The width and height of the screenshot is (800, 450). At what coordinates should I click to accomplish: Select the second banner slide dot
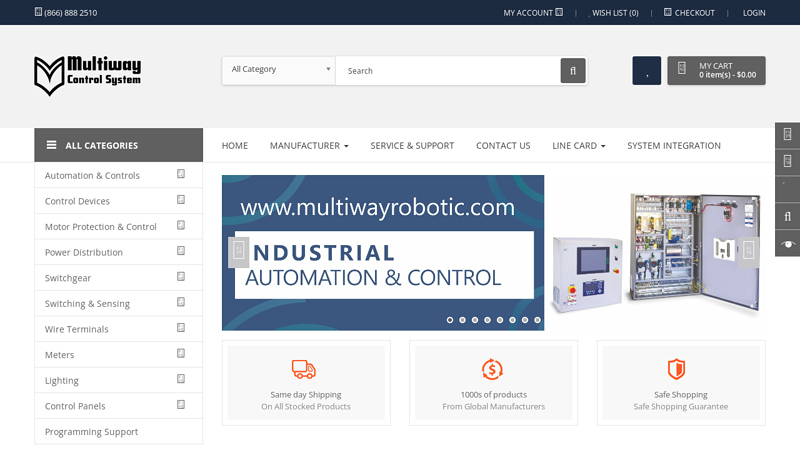(462, 320)
